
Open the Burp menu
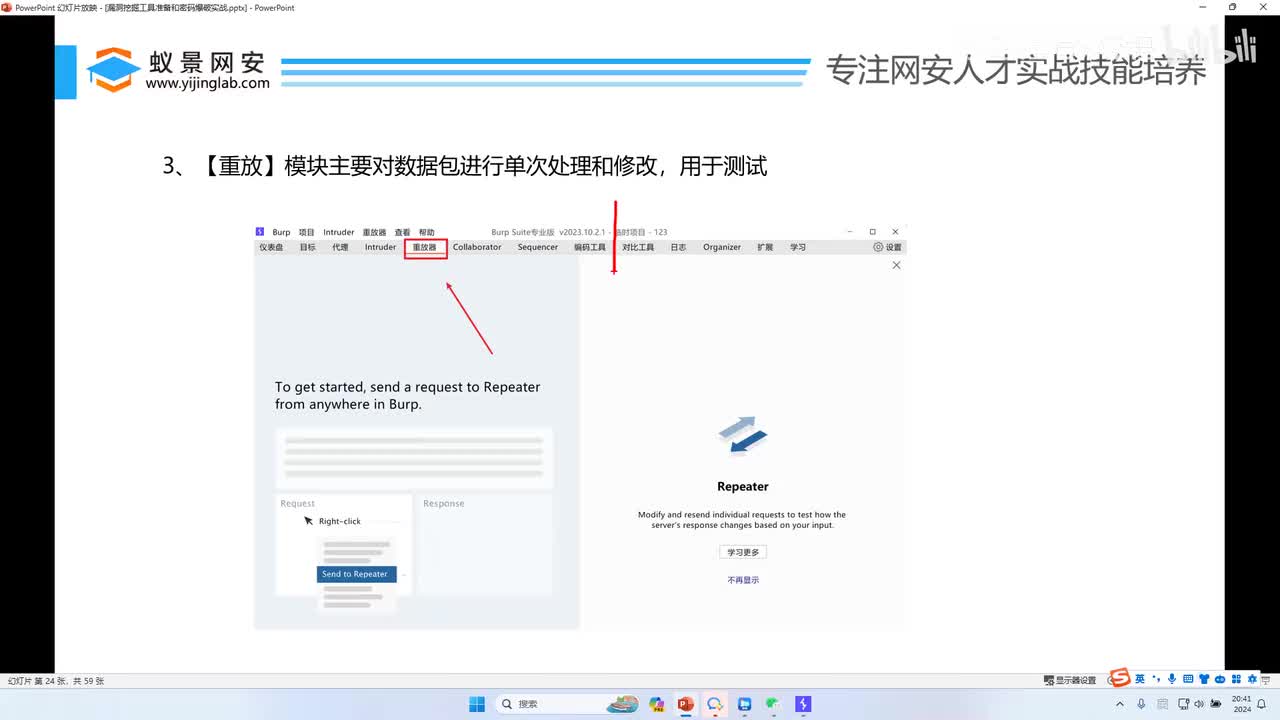point(281,232)
